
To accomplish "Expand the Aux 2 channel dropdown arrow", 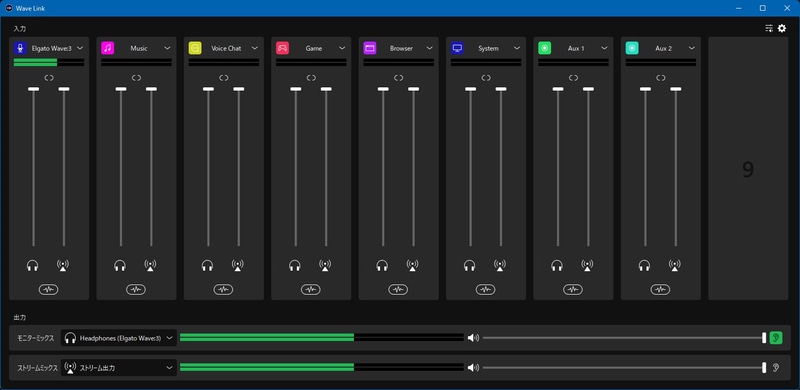I will (x=692, y=48).
